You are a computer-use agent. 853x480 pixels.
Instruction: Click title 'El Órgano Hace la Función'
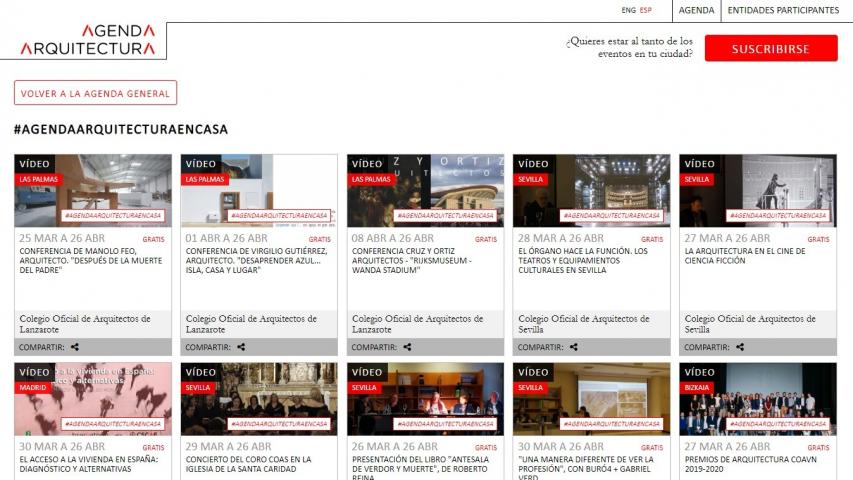point(583,261)
